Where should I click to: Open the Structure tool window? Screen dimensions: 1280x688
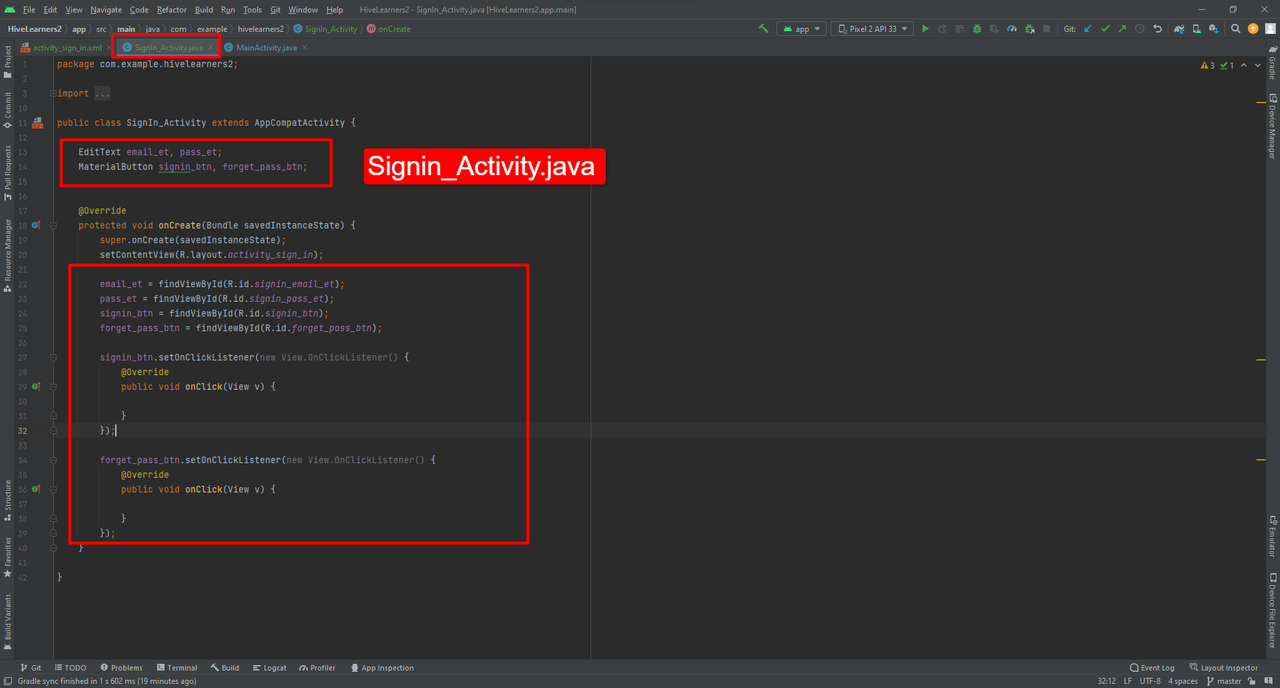pyautogui.click(x=8, y=501)
